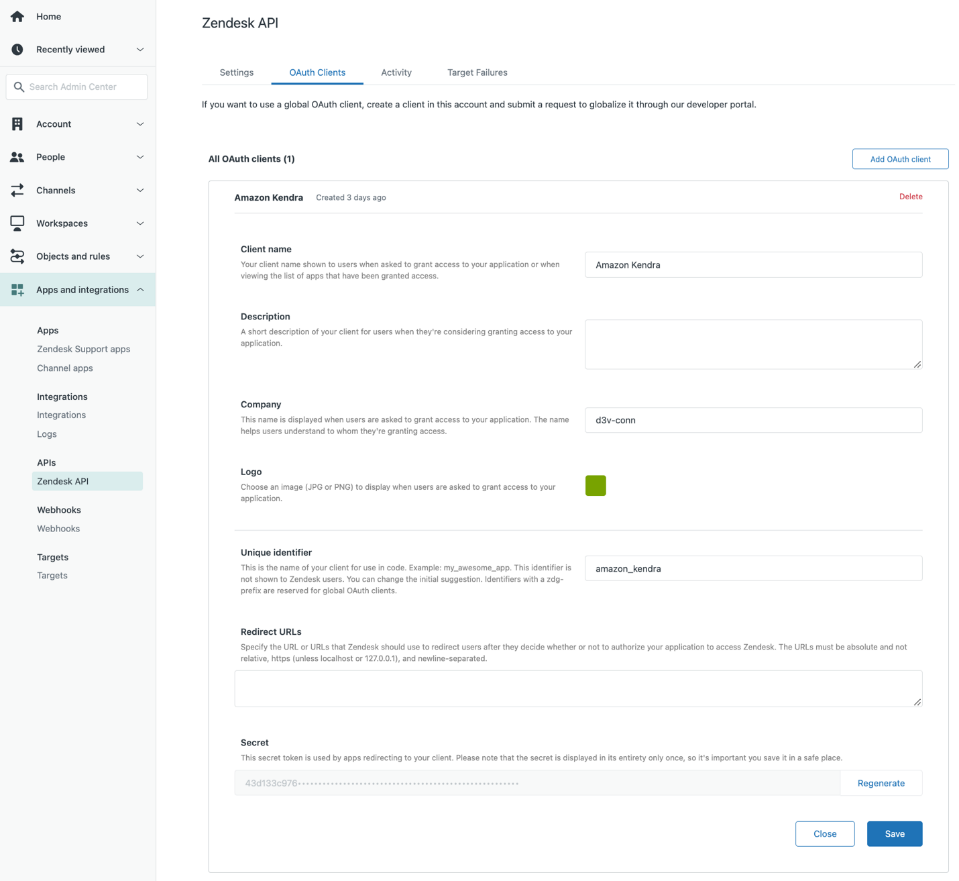Click the Description text area
The width and height of the screenshot is (959, 881).
[x=754, y=344]
